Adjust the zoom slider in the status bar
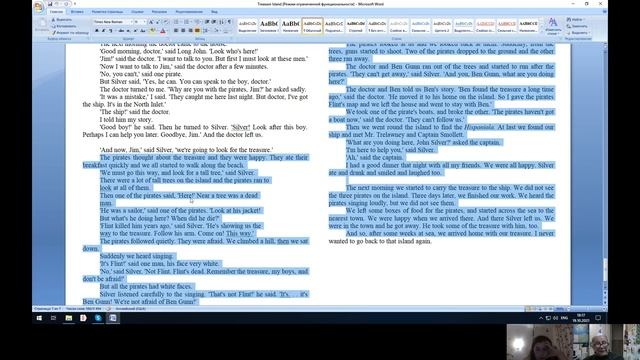 click(587, 309)
